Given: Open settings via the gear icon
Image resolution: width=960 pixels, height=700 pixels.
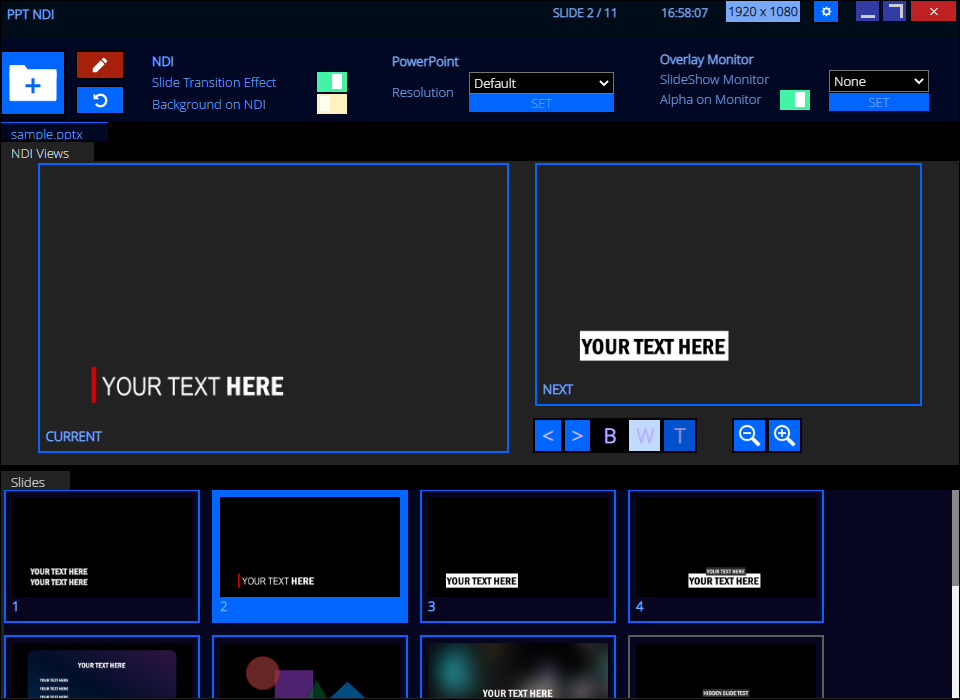Looking at the screenshot, I should tap(826, 12).
